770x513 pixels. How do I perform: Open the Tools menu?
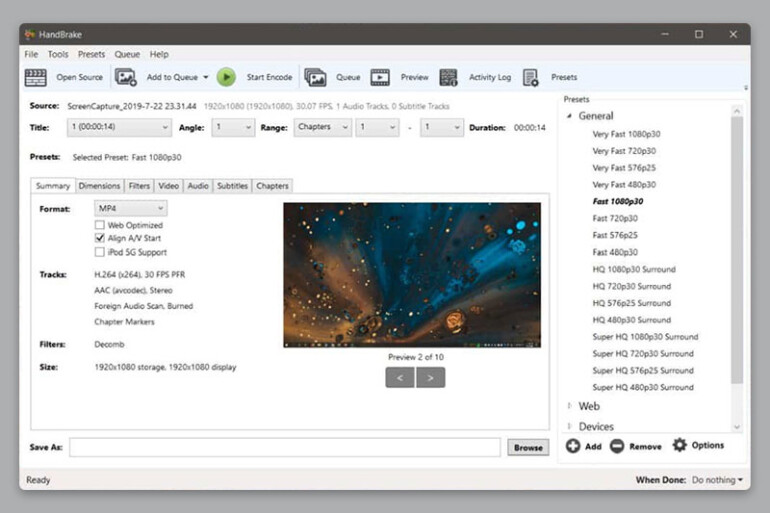pos(58,54)
